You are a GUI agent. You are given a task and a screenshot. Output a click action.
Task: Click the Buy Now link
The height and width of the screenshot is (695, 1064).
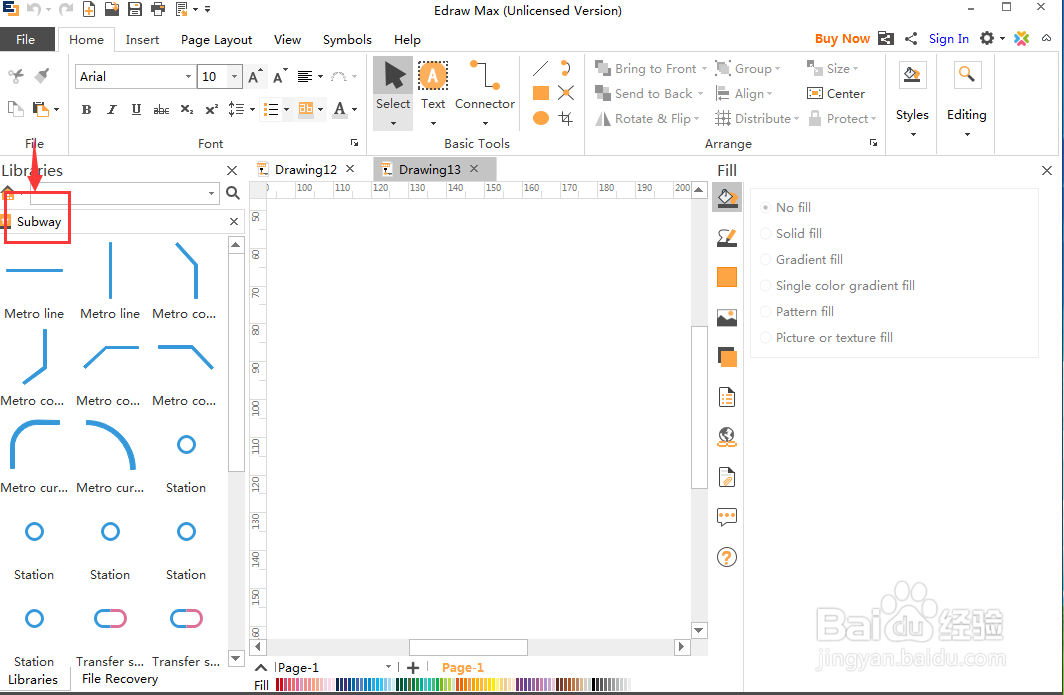coord(842,39)
